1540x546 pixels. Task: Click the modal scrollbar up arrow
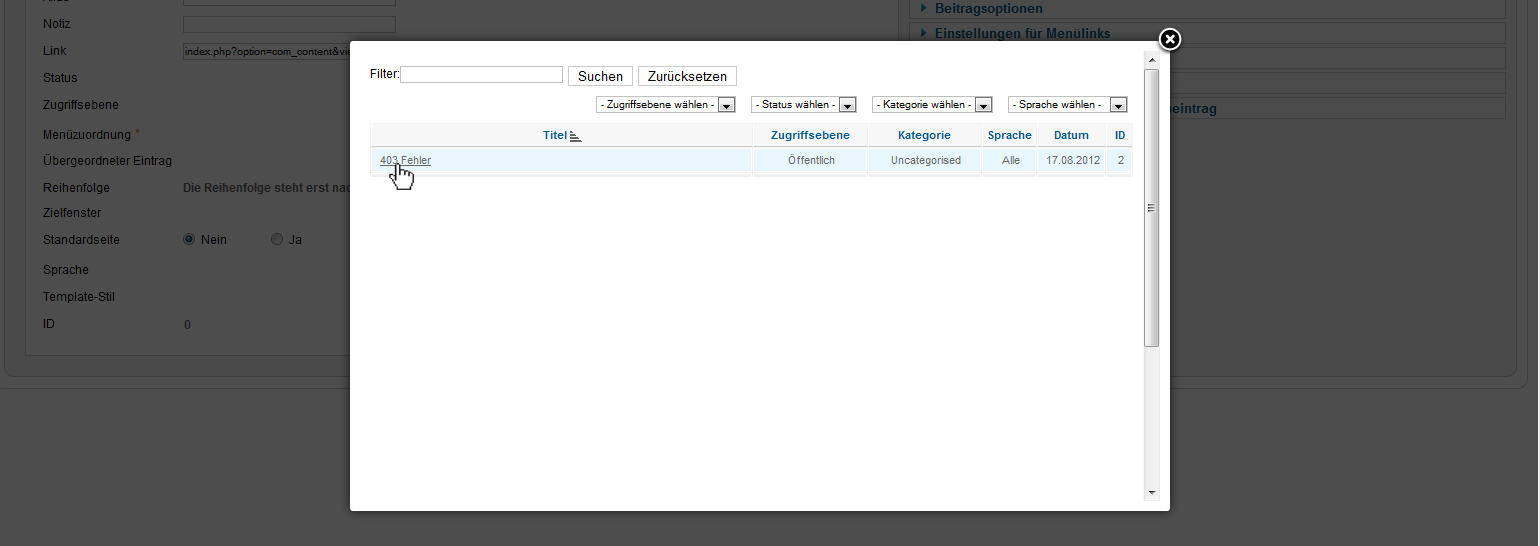coord(1152,60)
